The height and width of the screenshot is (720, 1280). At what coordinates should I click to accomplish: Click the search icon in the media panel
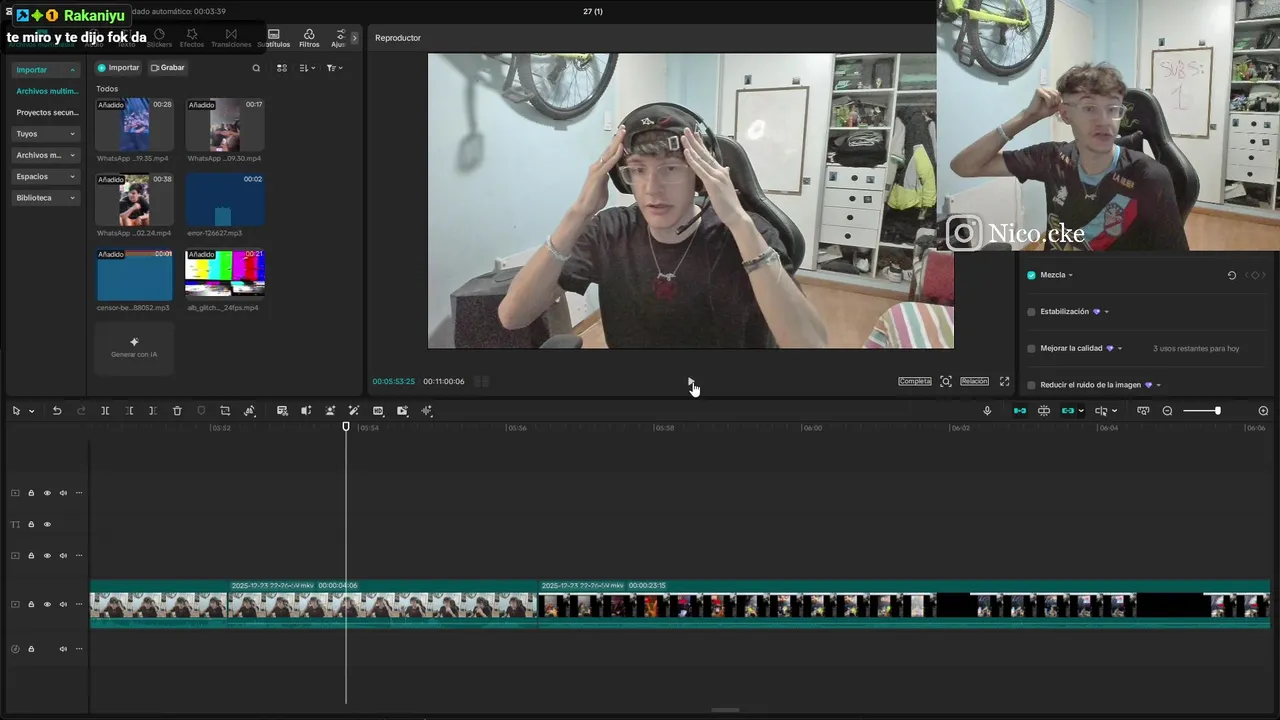tap(256, 68)
